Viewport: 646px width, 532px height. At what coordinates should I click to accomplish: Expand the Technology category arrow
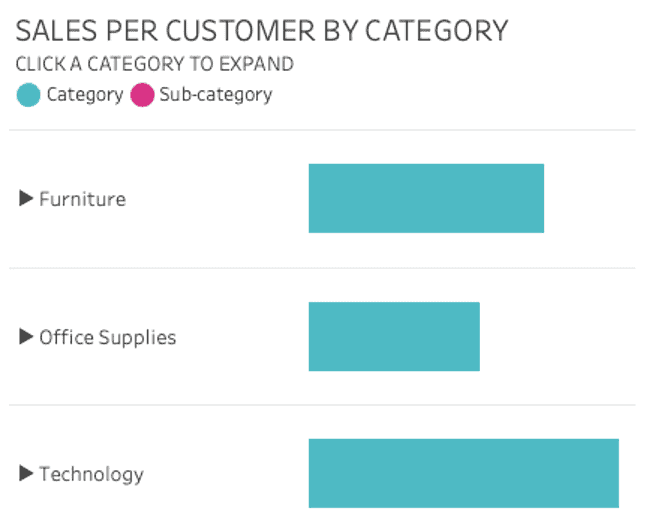coord(27,474)
